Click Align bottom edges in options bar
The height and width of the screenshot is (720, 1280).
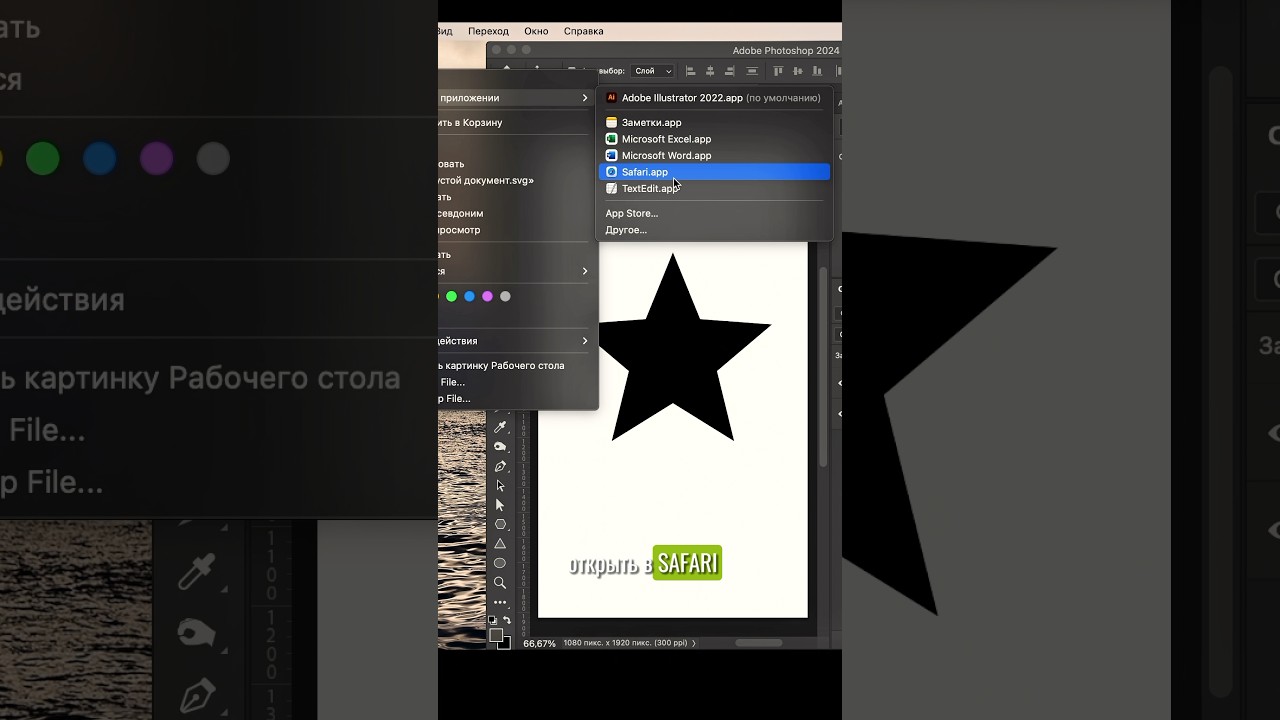[x=817, y=71]
